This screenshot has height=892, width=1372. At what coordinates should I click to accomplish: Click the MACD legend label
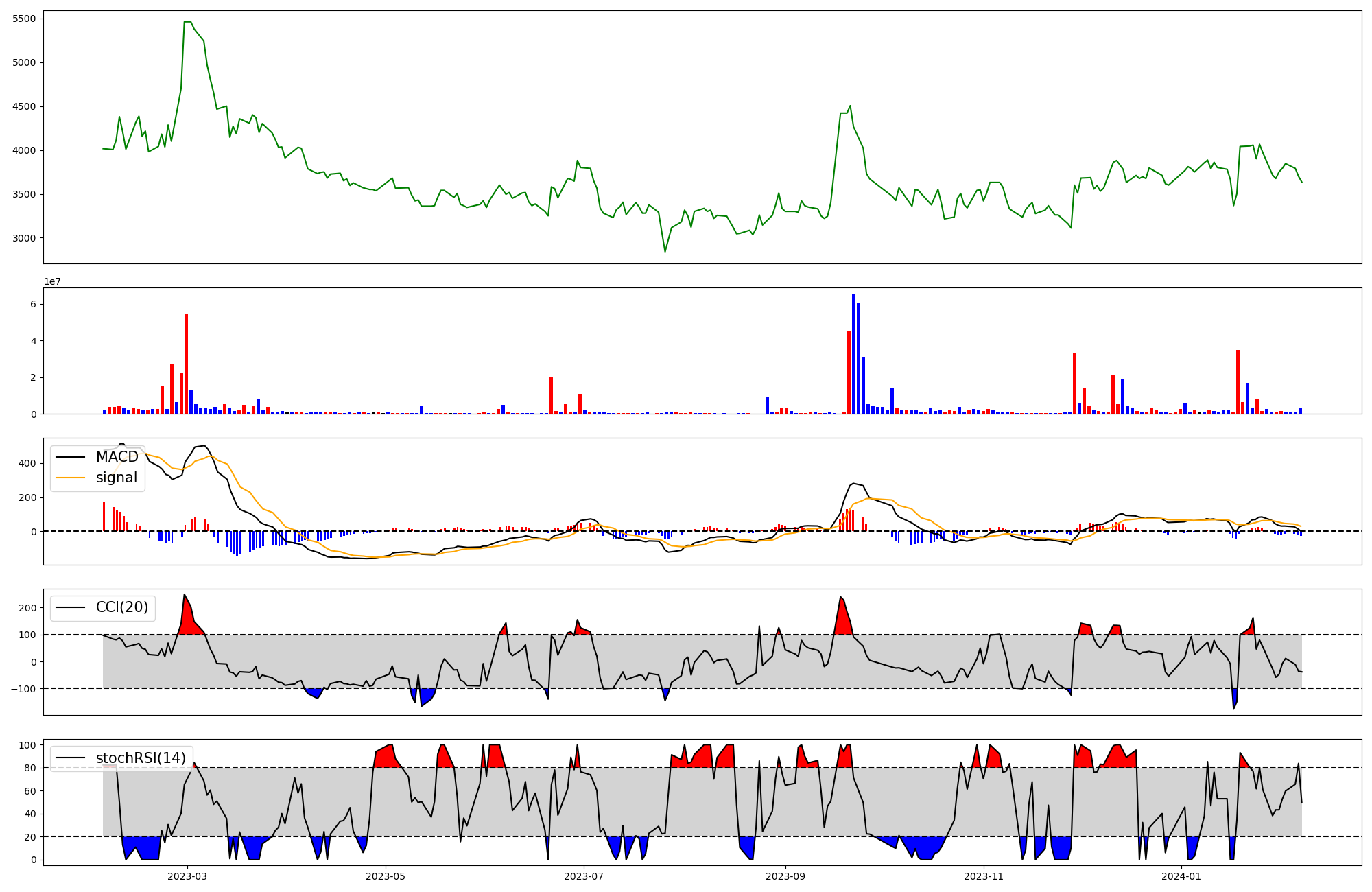117,457
